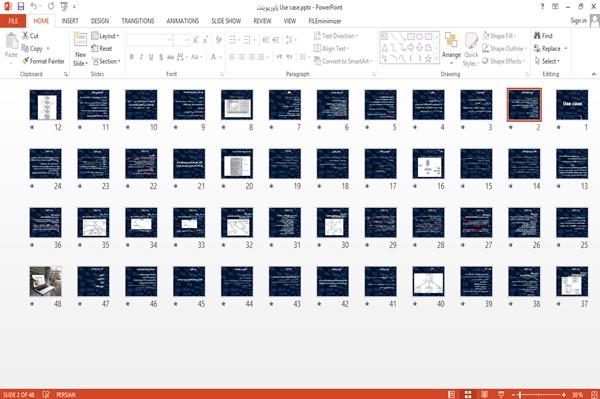600x399 pixels.
Task: Click the Paste clipboard icon
Action: (x=11, y=41)
